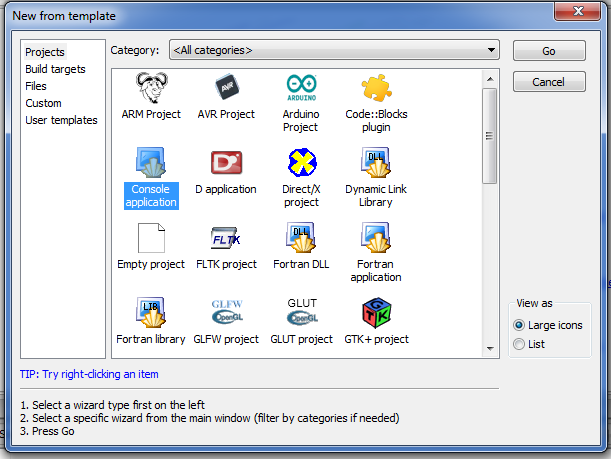The image size is (611, 459).
Task: Select the ARM Project template icon
Action: [x=152, y=87]
